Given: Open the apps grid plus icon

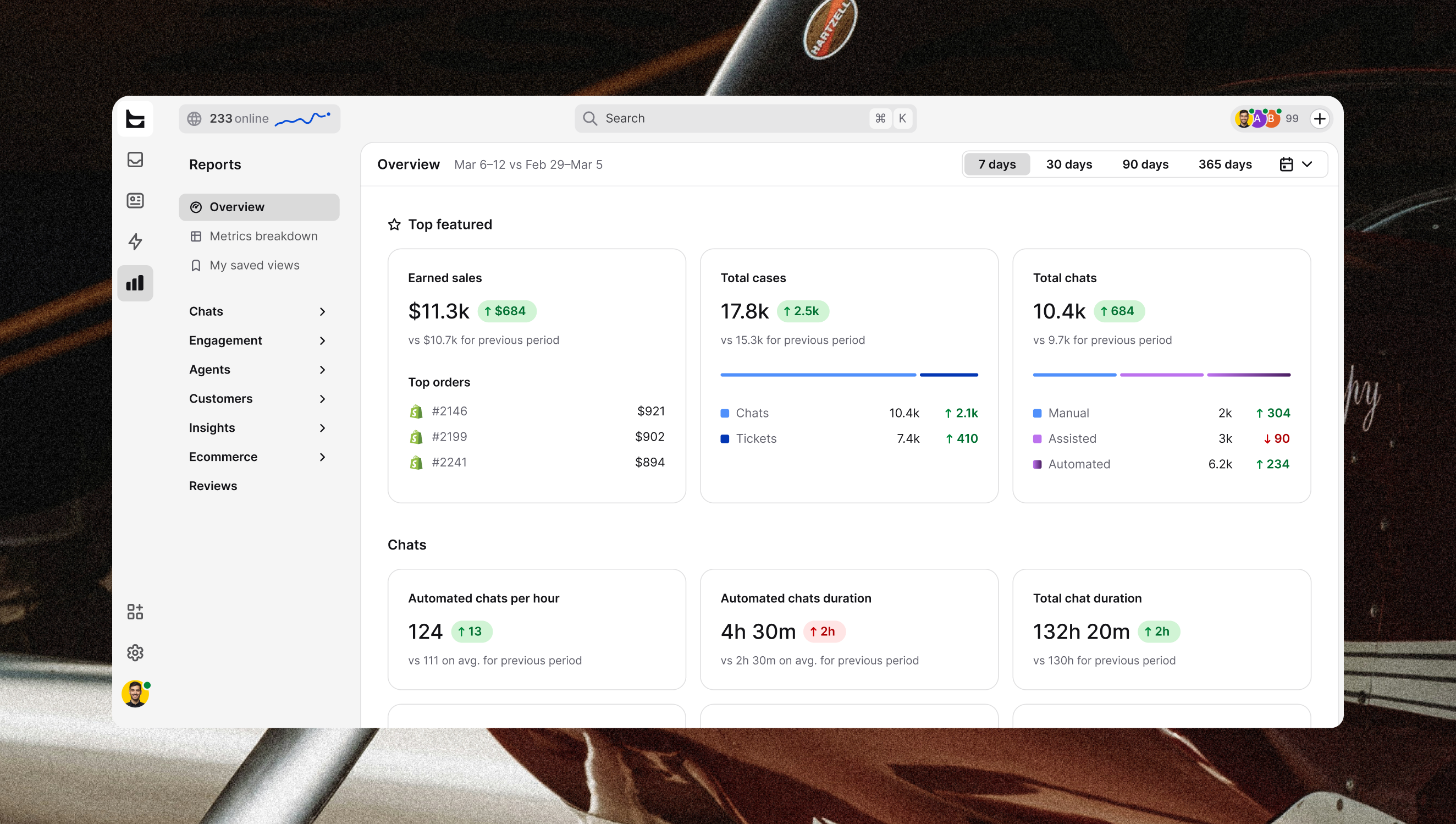Looking at the screenshot, I should tap(135, 612).
